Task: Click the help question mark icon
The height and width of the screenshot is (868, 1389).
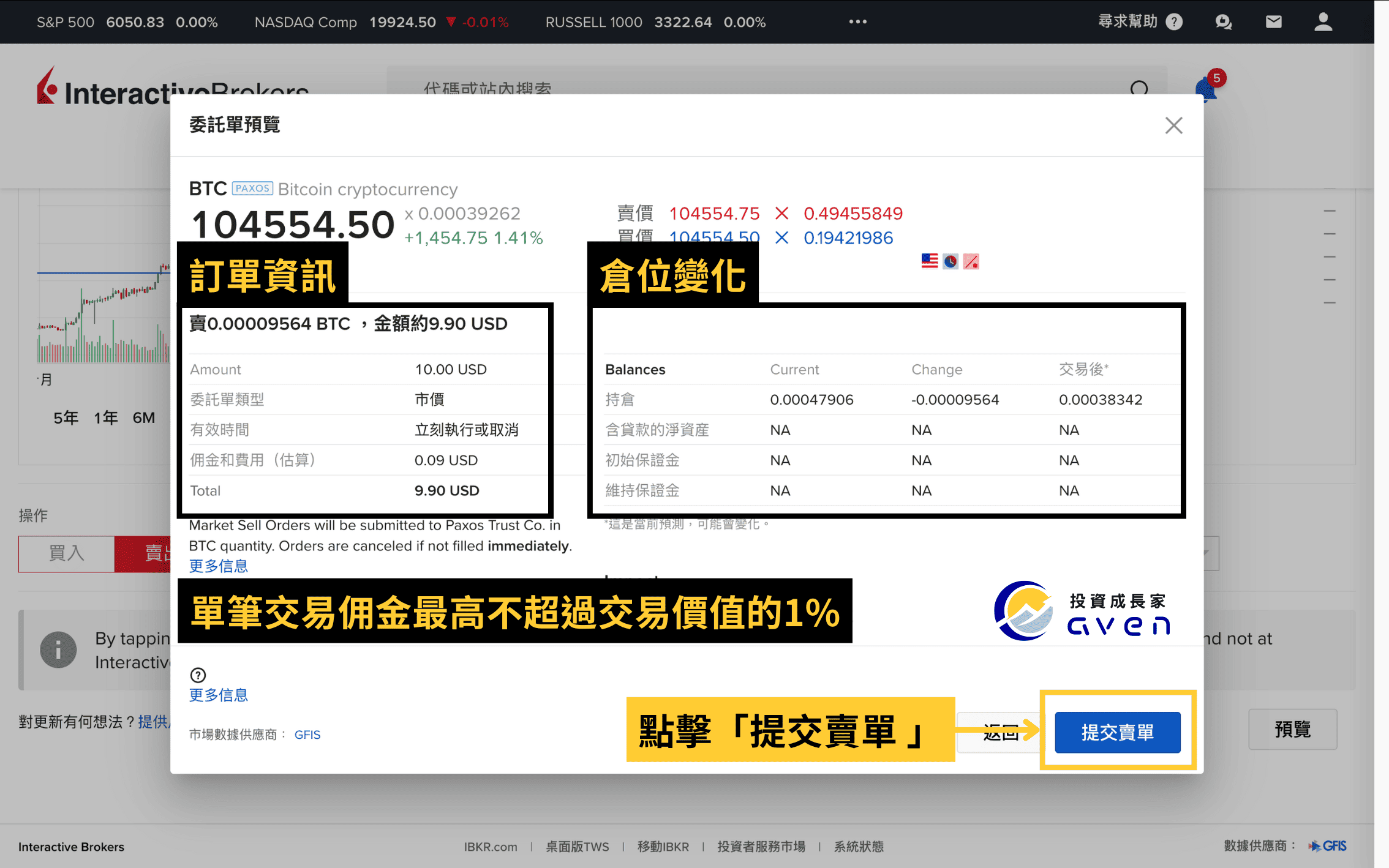Action: [1174, 22]
